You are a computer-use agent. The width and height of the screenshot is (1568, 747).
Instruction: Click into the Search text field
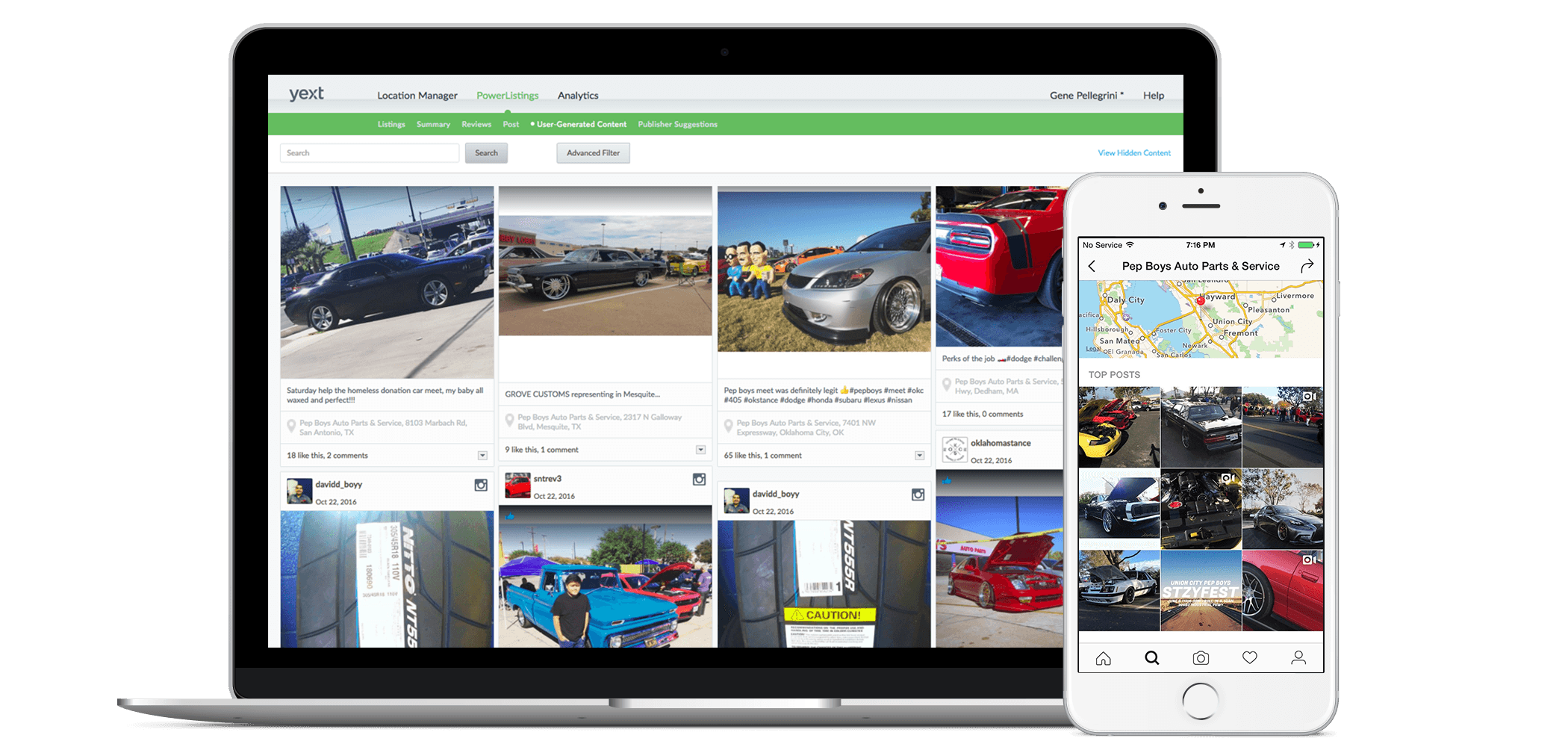click(x=370, y=153)
